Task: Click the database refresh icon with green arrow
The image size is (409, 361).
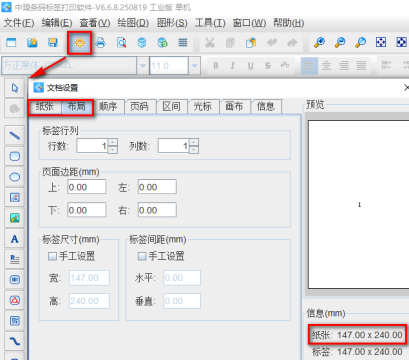Action: 162,43
